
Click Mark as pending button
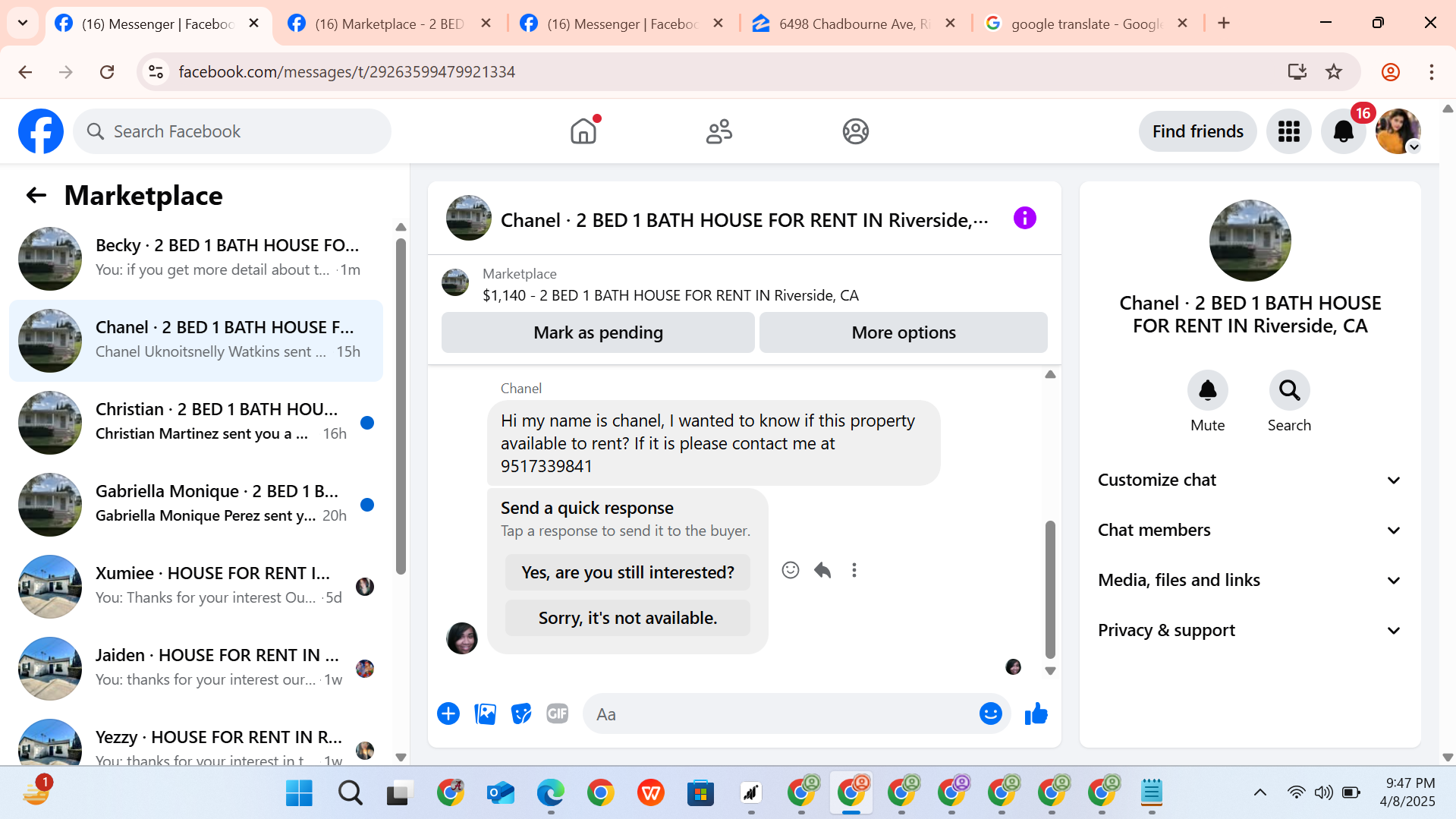(x=598, y=332)
